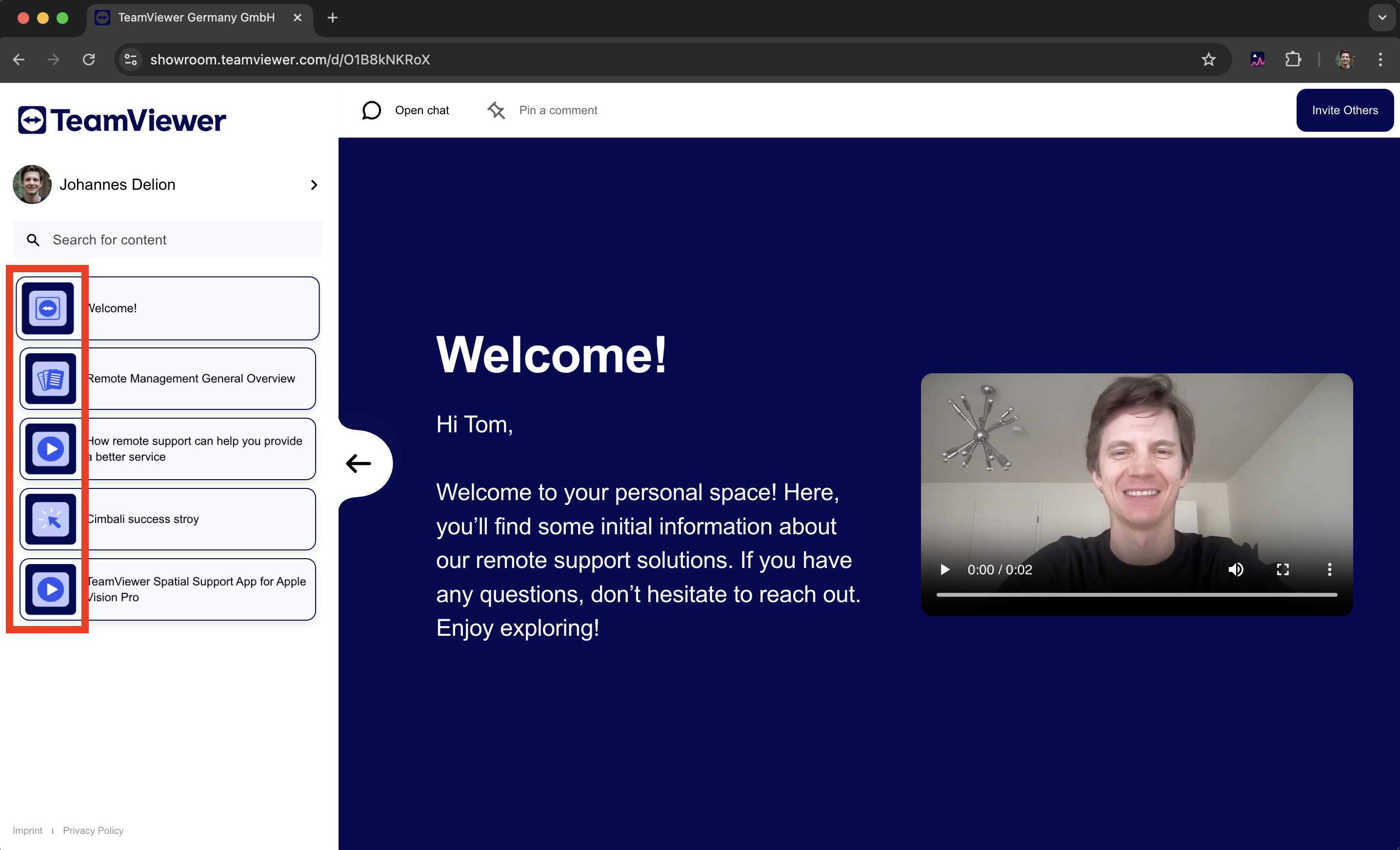
Task: Click the TeamViewer logo icon in Welcome item
Action: coord(48,308)
